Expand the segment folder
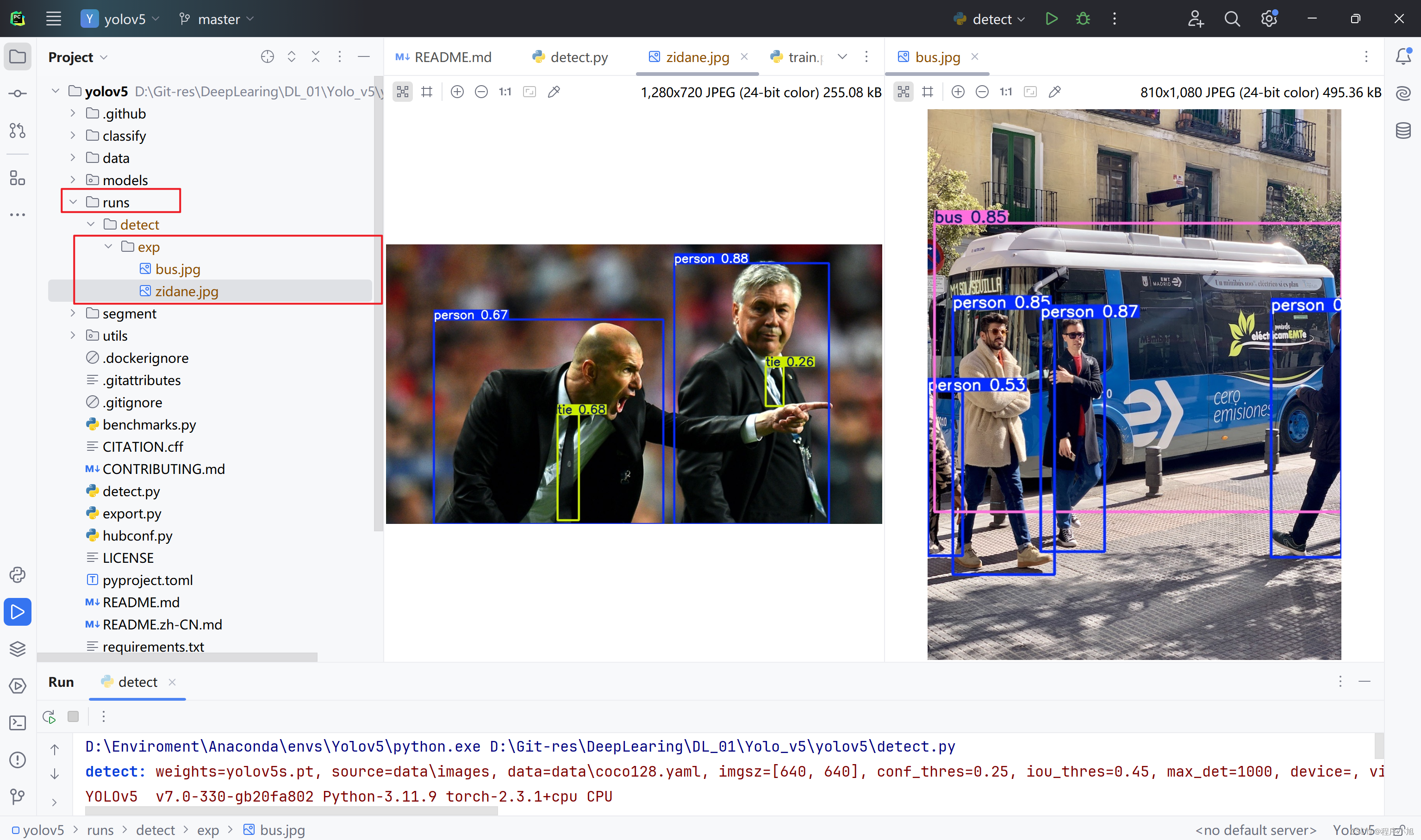This screenshot has width=1421, height=840. point(73,313)
